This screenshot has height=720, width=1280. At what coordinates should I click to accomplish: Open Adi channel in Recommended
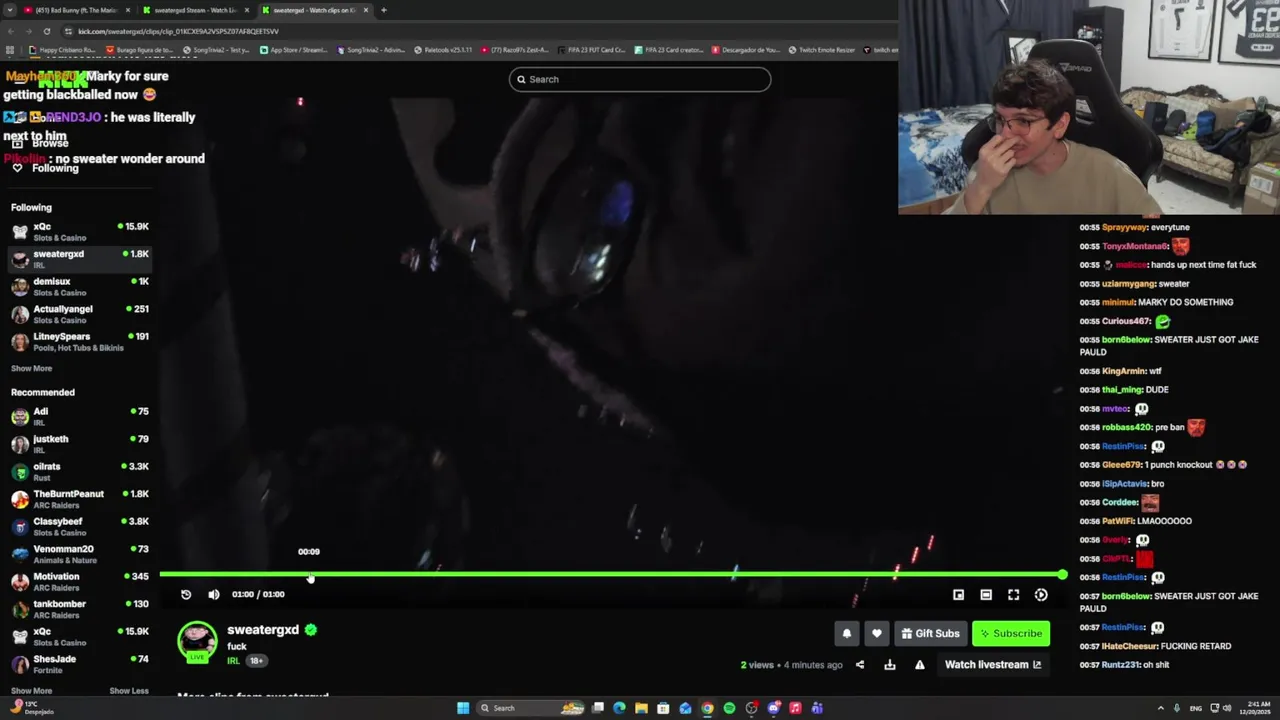click(x=80, y=416)
